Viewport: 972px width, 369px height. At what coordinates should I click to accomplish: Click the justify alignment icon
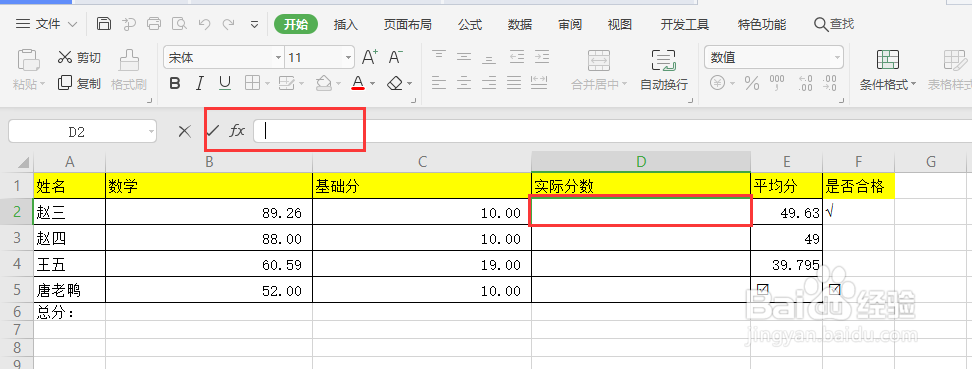coord(514,82)
